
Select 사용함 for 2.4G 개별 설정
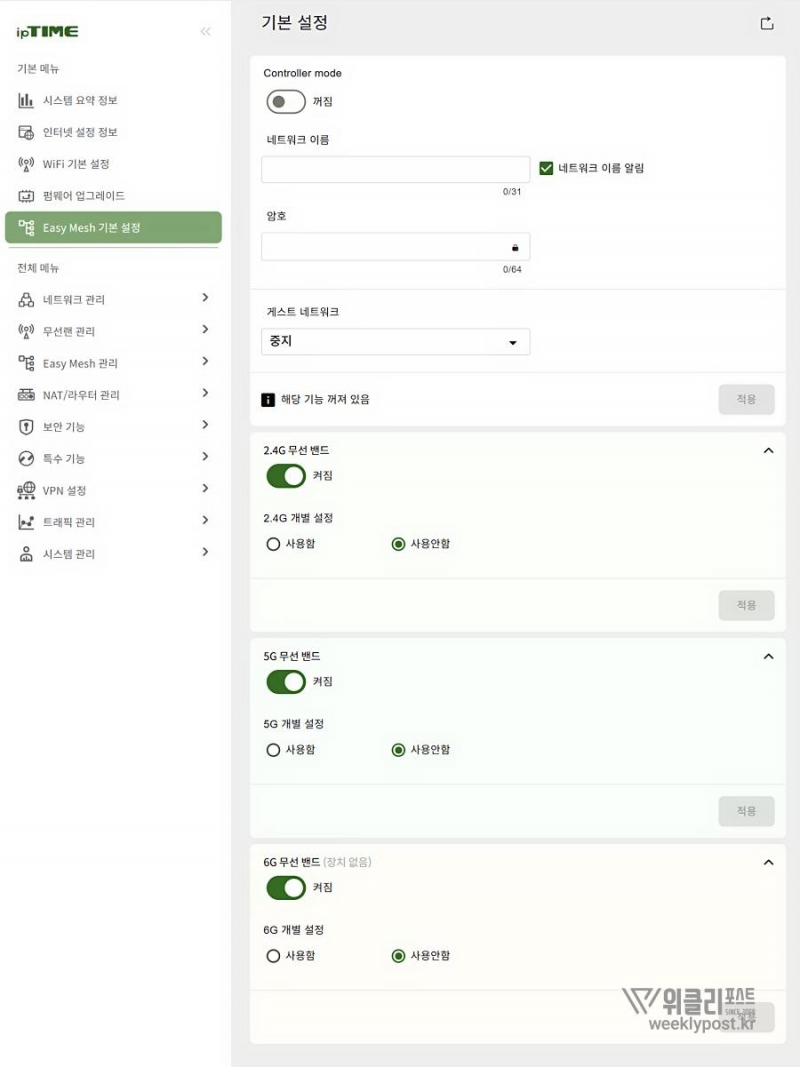coord(273,544)
